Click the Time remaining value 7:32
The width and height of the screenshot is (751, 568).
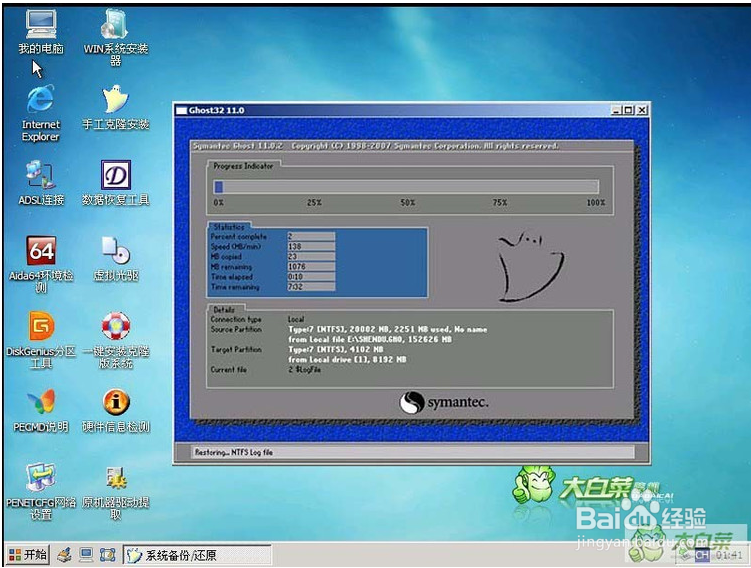pos(310,286)
